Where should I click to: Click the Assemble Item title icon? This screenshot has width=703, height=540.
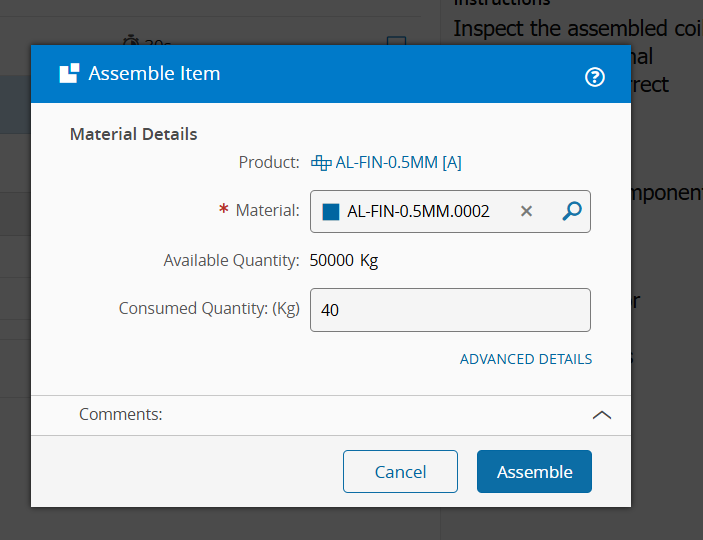click(x=69, y=74)
